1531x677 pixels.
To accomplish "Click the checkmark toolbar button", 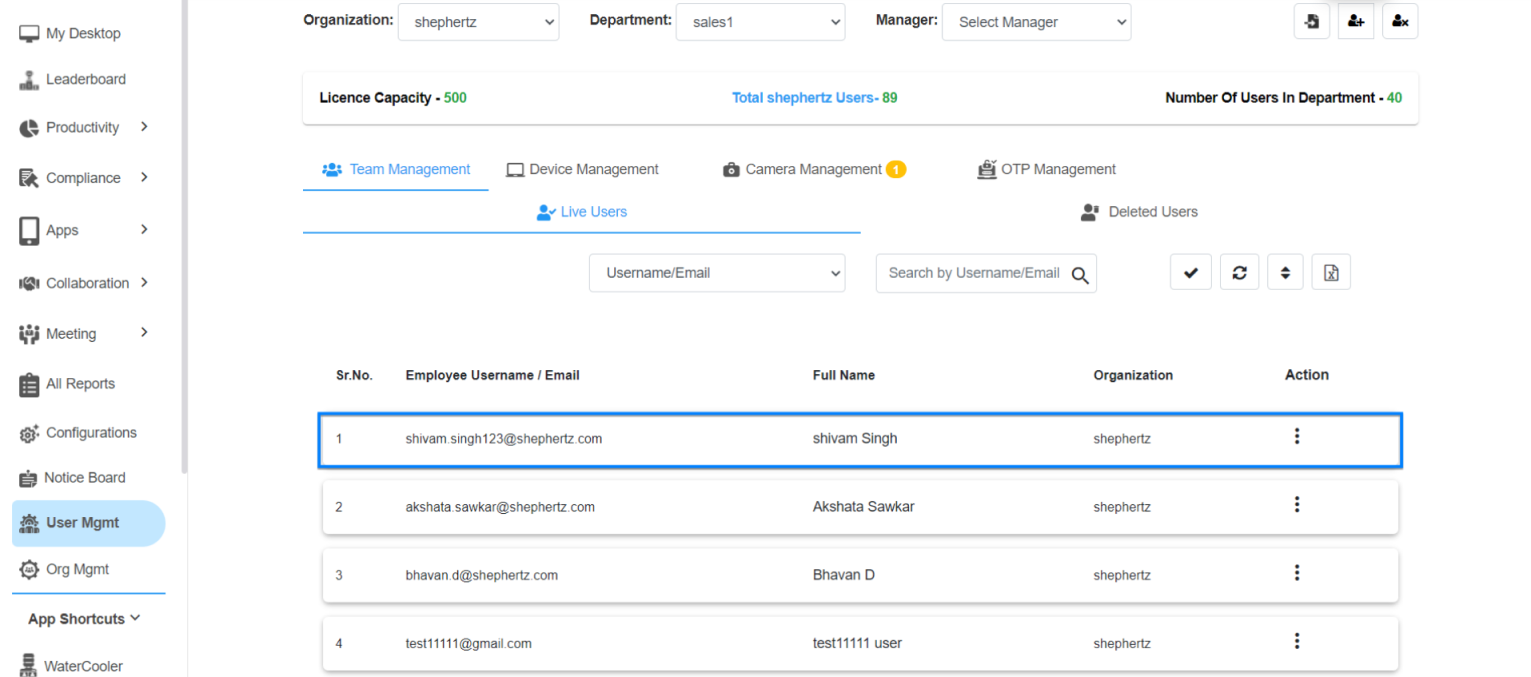I will (x=1190, y=272).
